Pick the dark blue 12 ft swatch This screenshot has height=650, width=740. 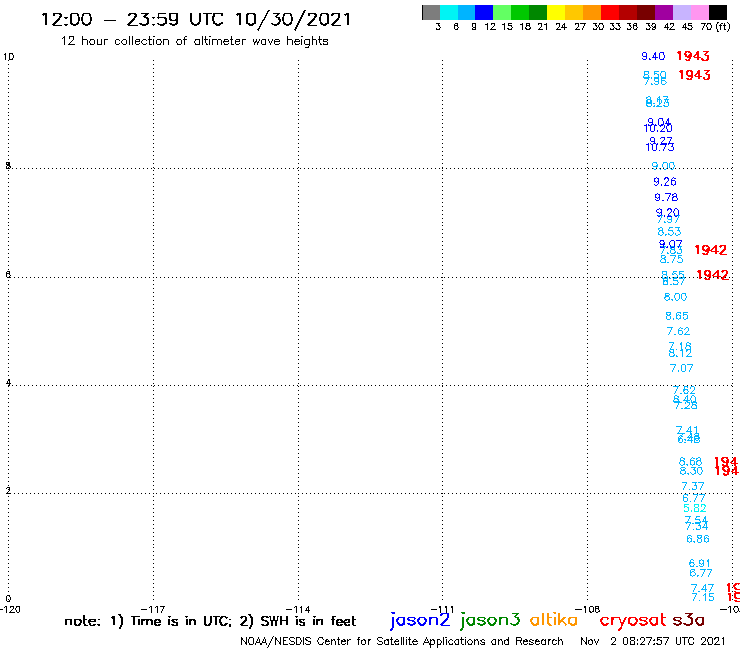coord(484,12)
